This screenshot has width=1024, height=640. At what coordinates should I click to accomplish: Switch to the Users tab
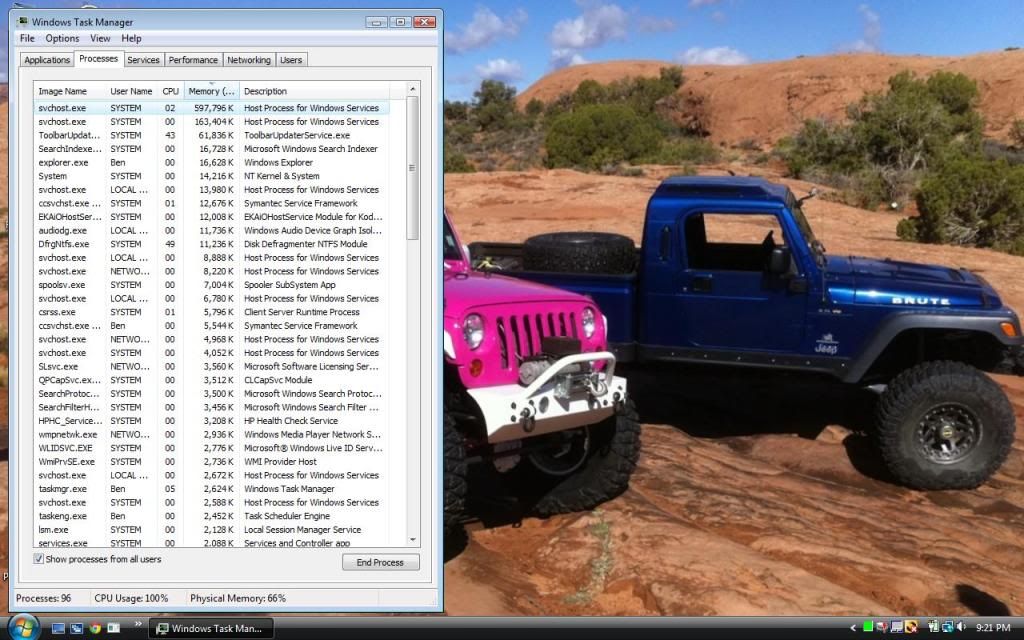[x=291, y=60]
